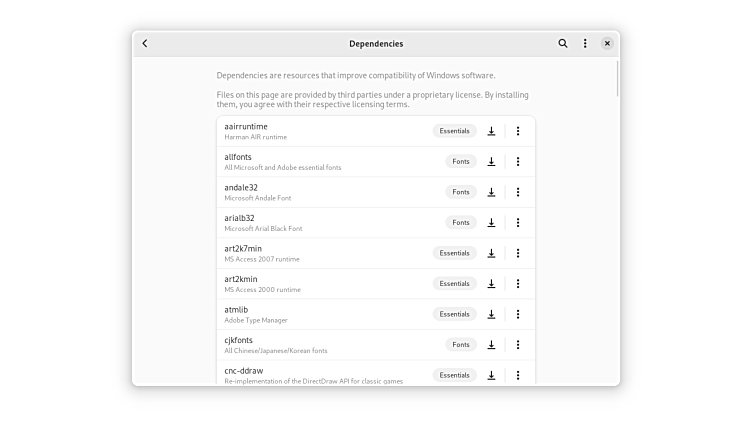
Task: Click the Essentials tag on aairruntime
Action: [x=454, y=131]
